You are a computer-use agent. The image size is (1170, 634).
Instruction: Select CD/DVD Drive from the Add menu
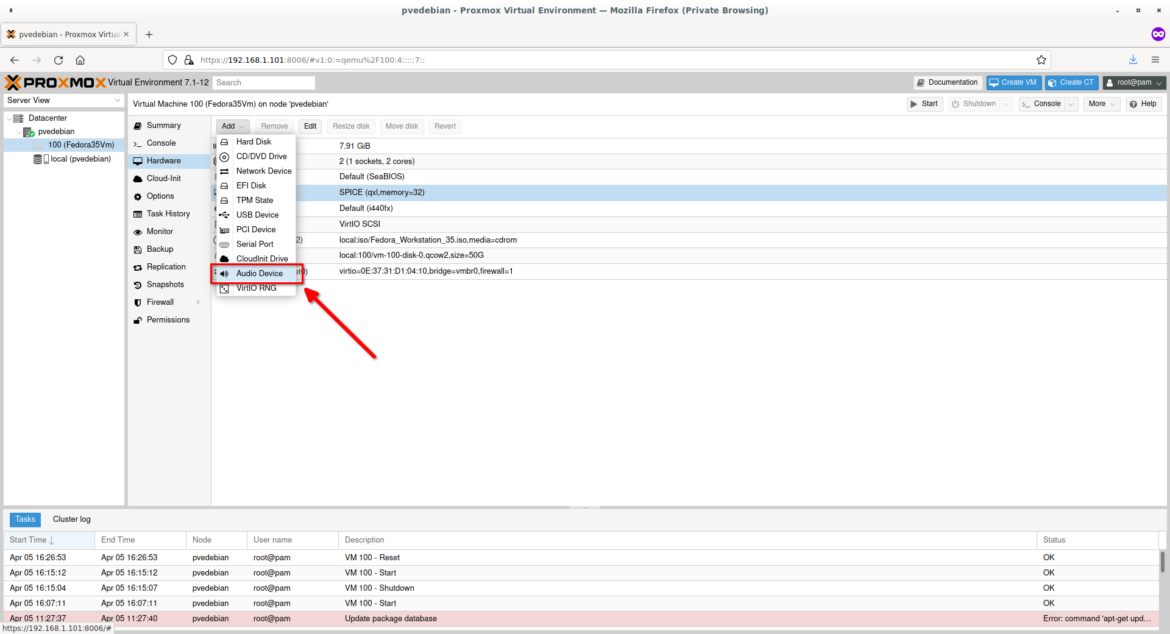(x=260, y=156)
